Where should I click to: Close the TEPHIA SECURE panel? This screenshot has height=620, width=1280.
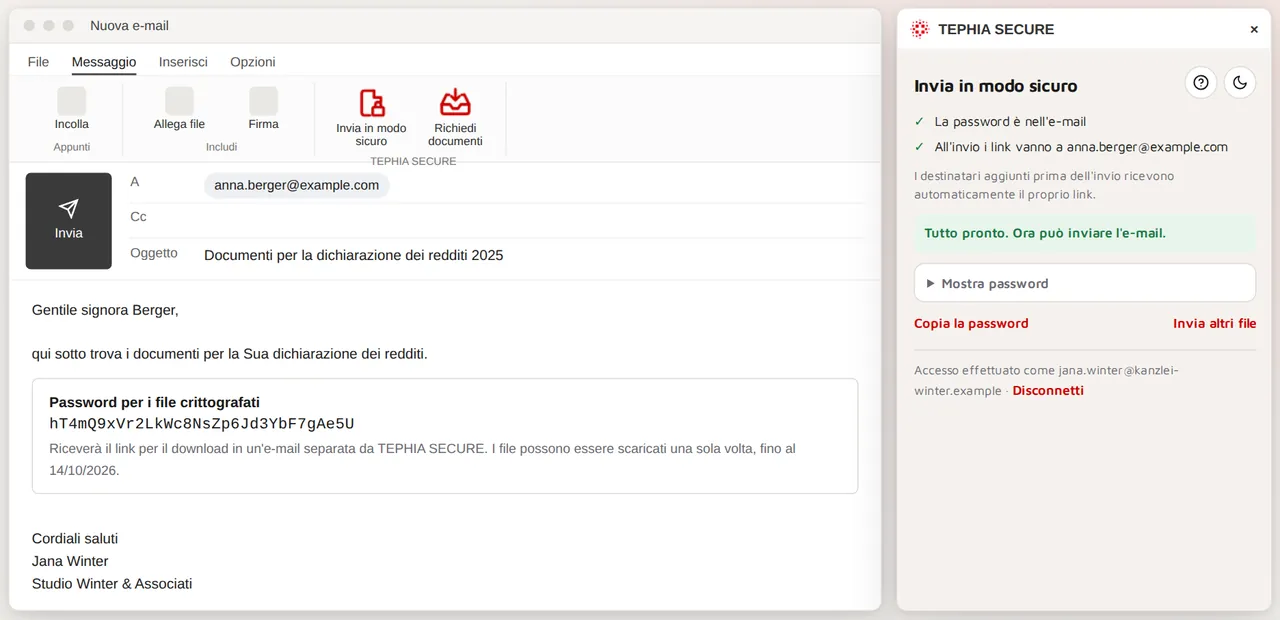1254,30
